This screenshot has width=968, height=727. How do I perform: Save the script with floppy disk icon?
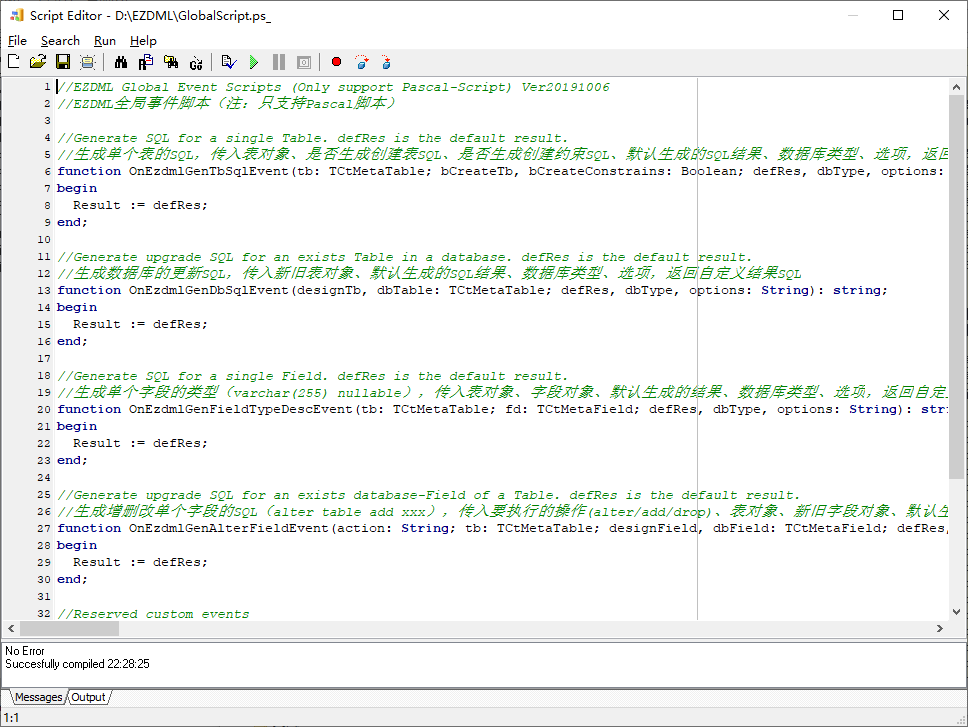coord(63,62)
